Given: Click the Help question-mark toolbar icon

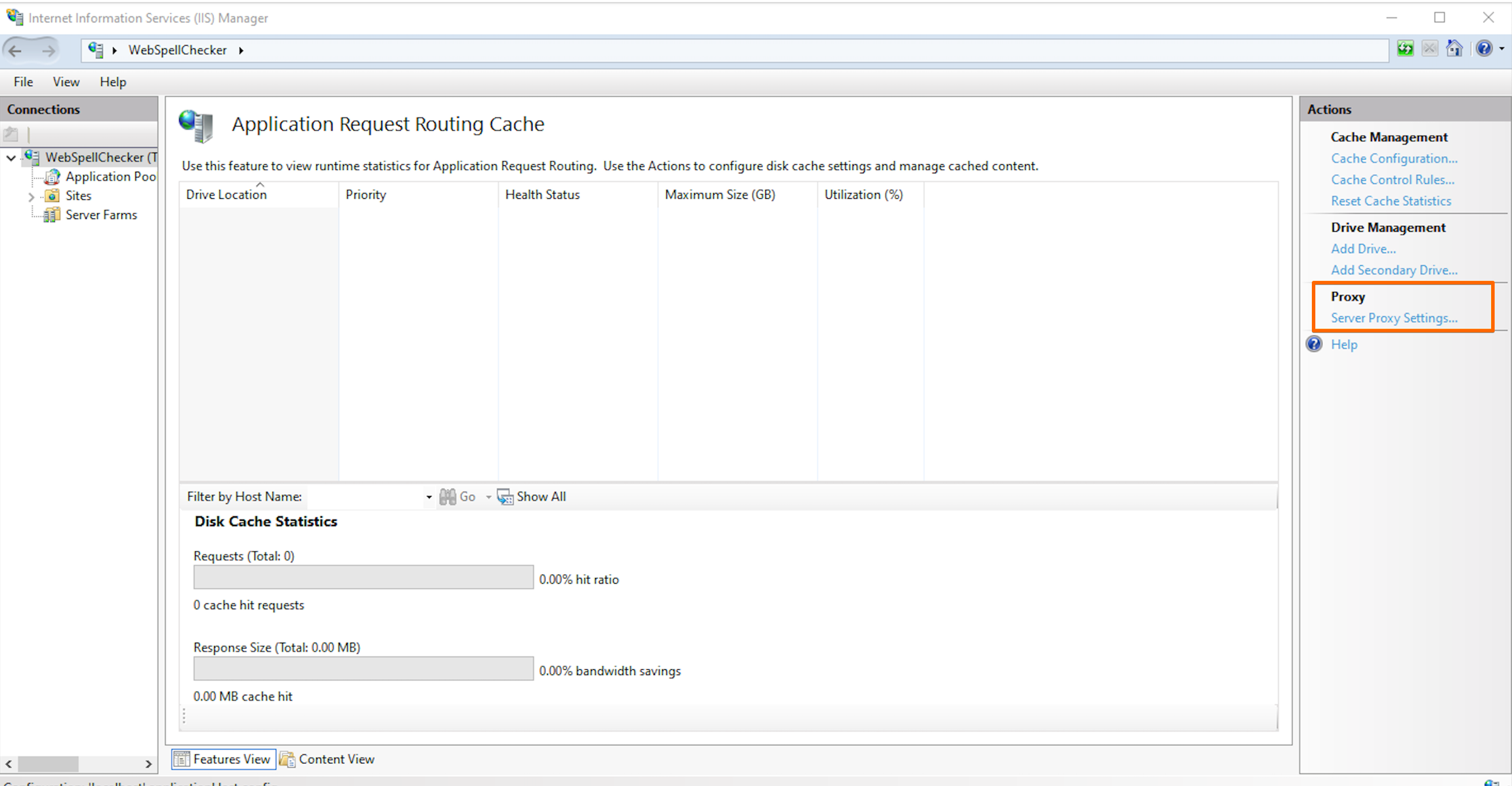Looking at the screenshot, I should [1484, 49].
